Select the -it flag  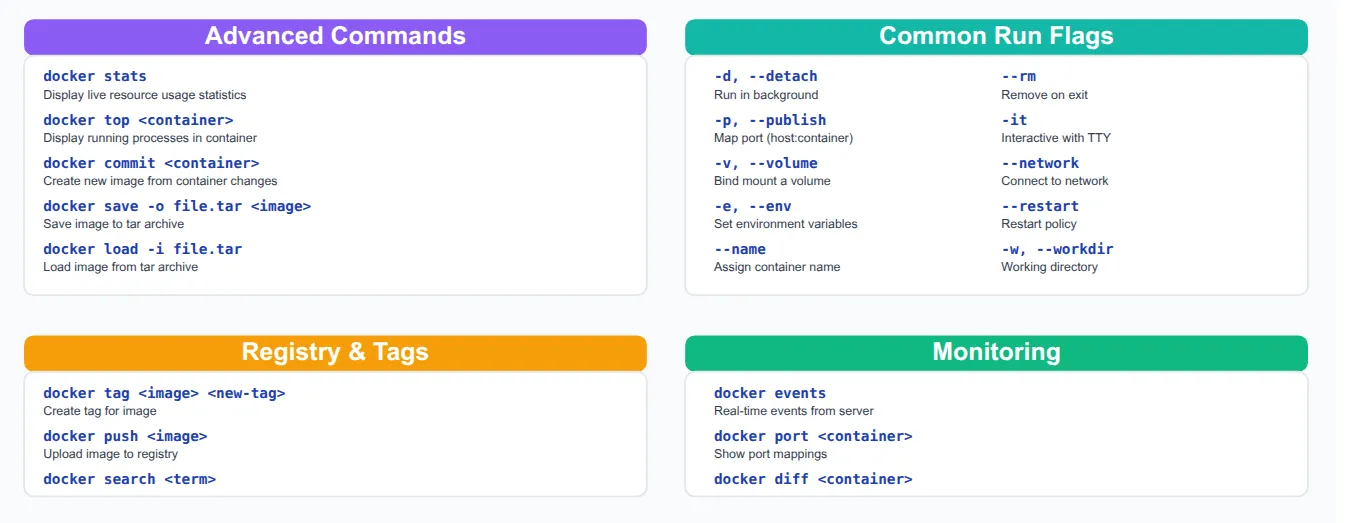coord(1014,120)
